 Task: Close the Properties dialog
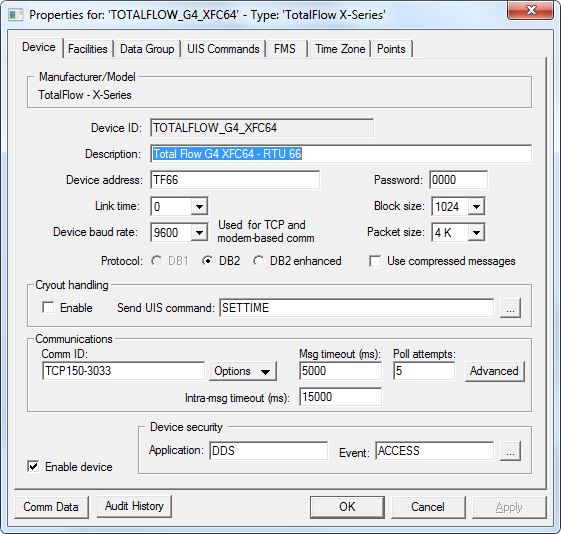[530, 10]
